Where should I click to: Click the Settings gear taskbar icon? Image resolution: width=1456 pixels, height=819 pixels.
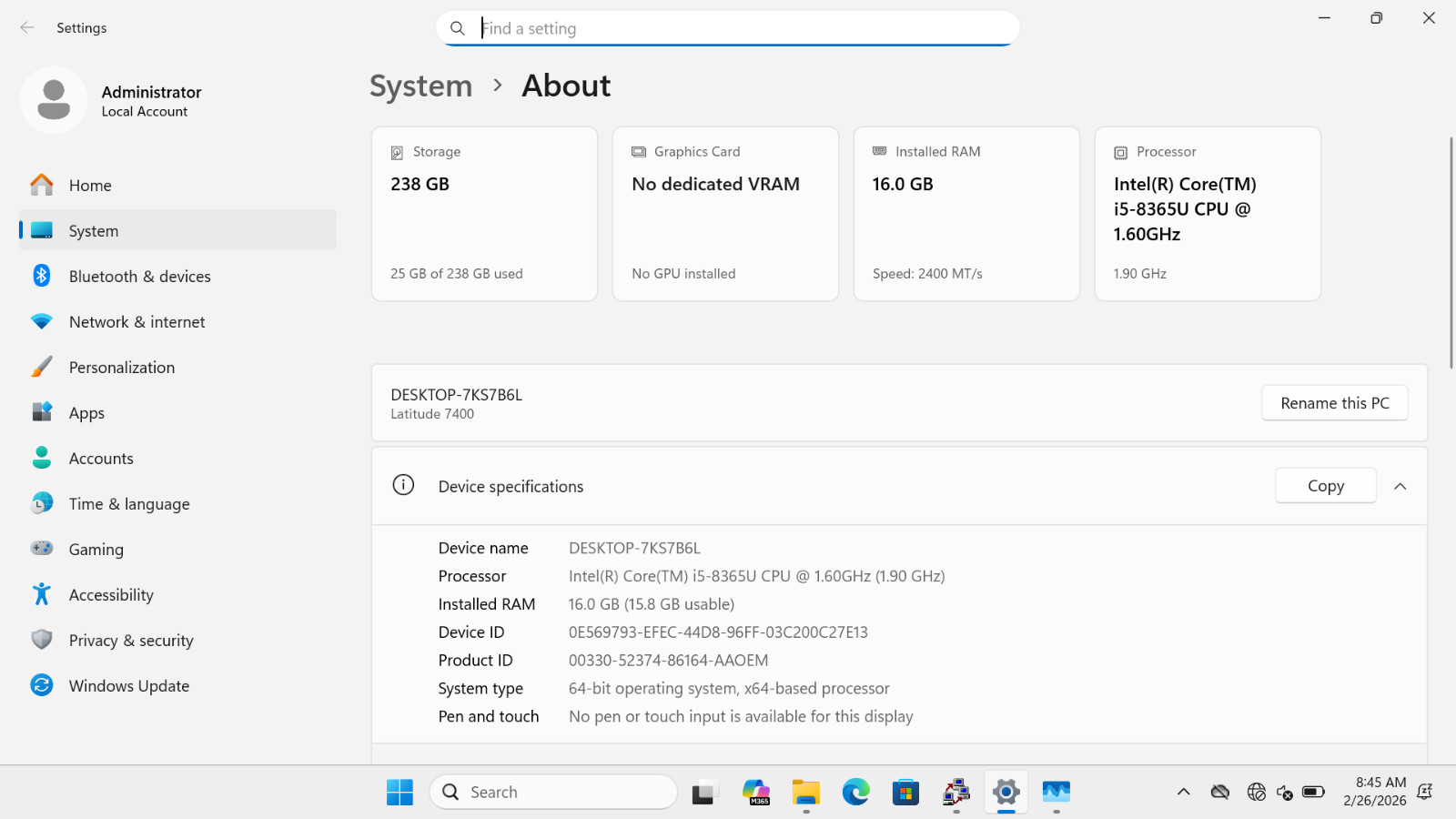1006,792
